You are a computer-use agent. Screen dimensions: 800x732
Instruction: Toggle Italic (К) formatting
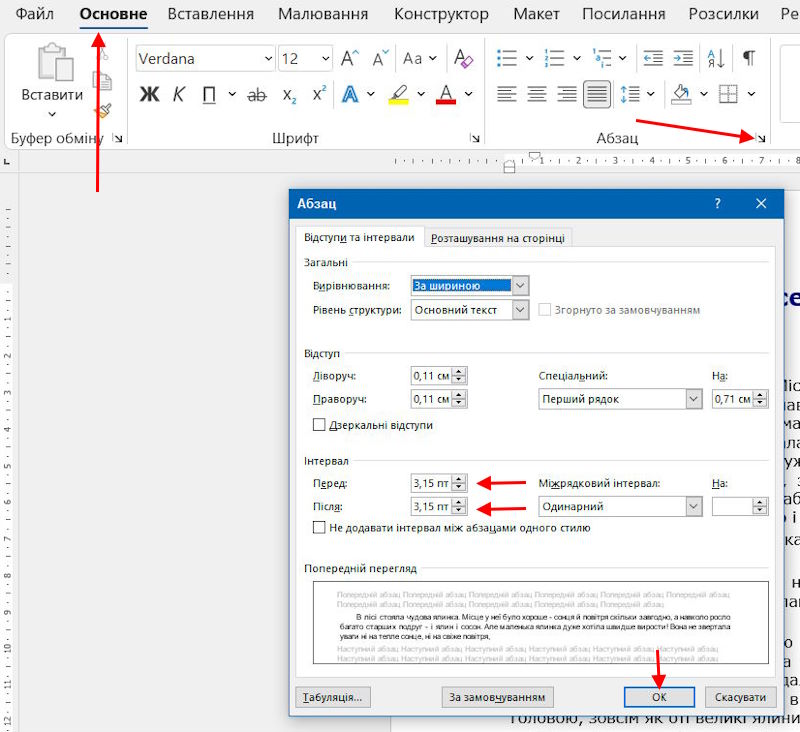(179, 94)
